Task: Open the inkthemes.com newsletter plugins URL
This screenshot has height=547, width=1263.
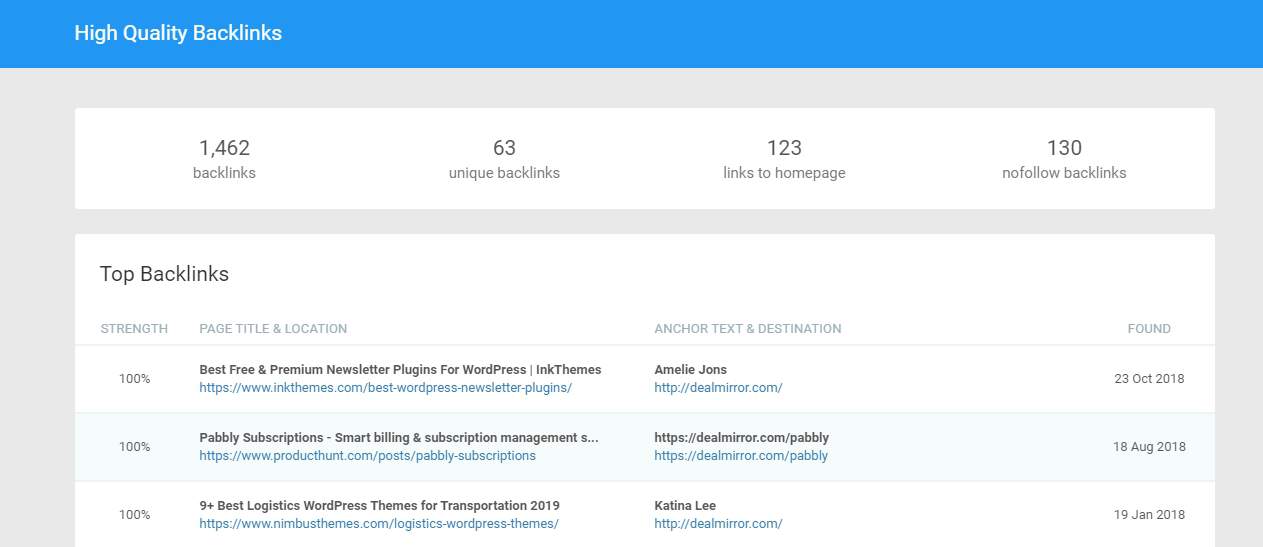Action: click(385, 388)
